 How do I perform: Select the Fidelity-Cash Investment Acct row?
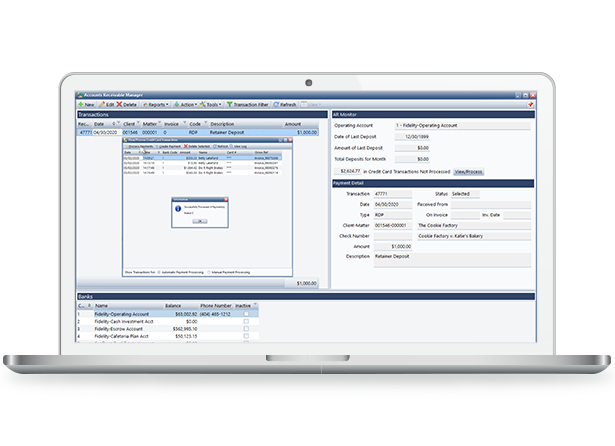tap(129, 320)
